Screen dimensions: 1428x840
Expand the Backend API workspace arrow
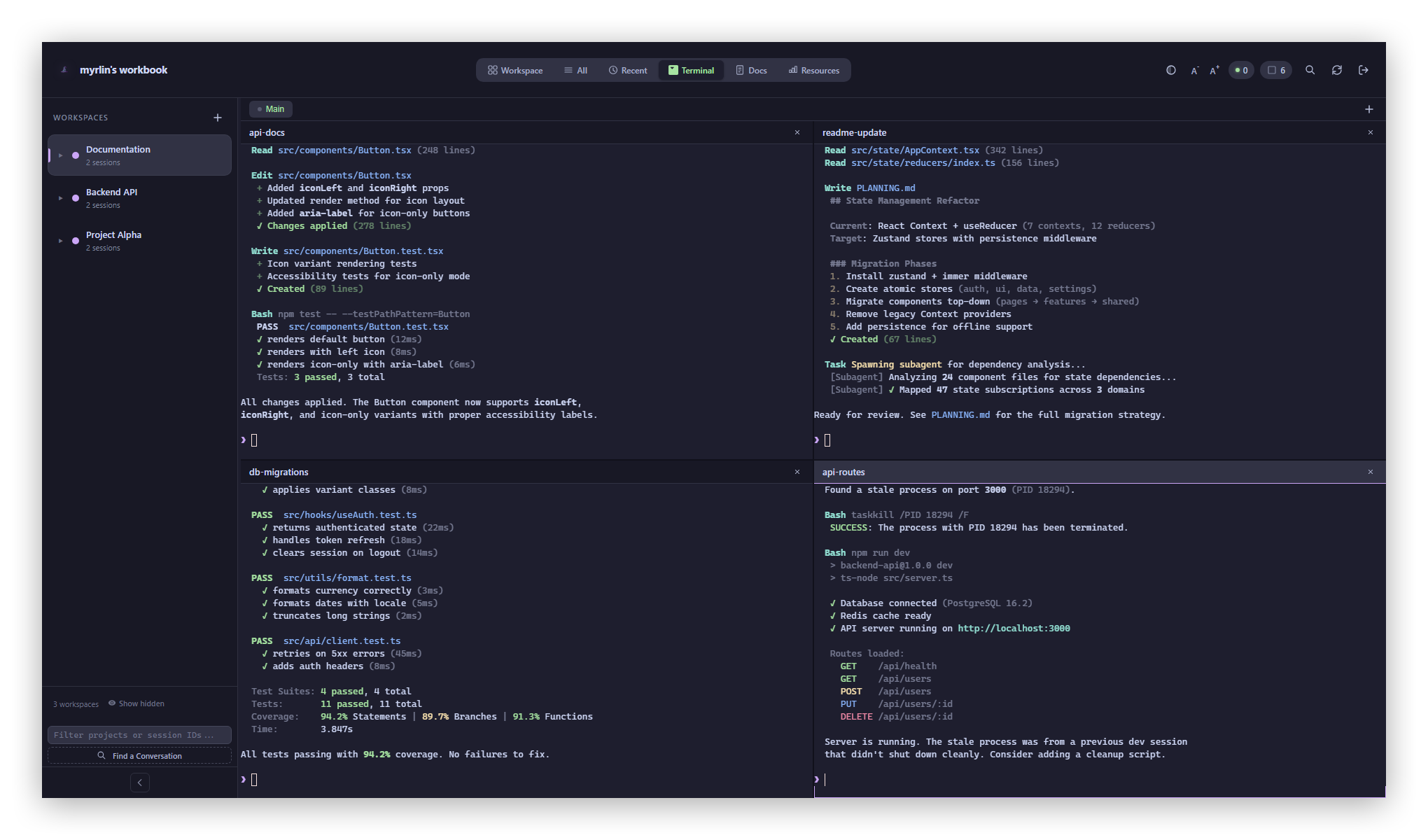pyautogui.click(x=61, y=198)
